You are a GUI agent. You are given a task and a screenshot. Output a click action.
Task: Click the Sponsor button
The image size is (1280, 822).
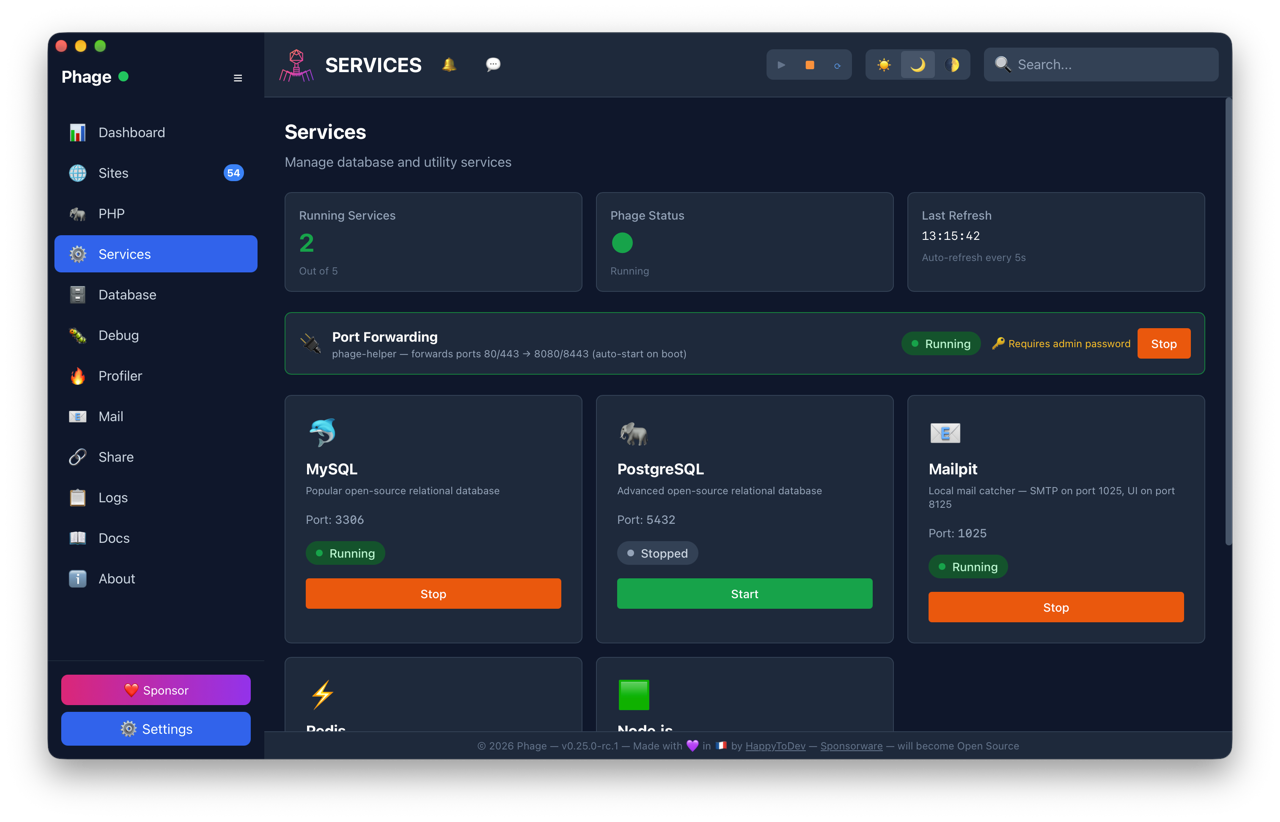point(156,690)
